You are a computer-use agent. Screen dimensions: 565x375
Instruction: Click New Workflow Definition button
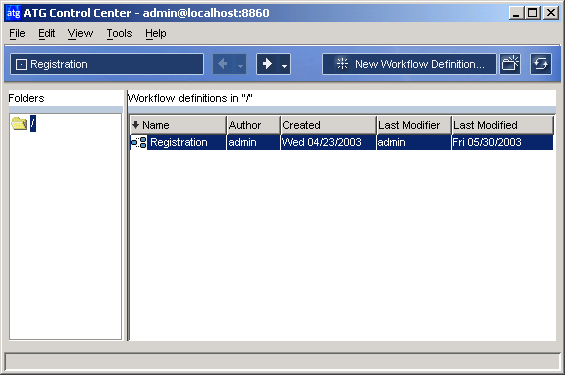click(x=409, y=64)
